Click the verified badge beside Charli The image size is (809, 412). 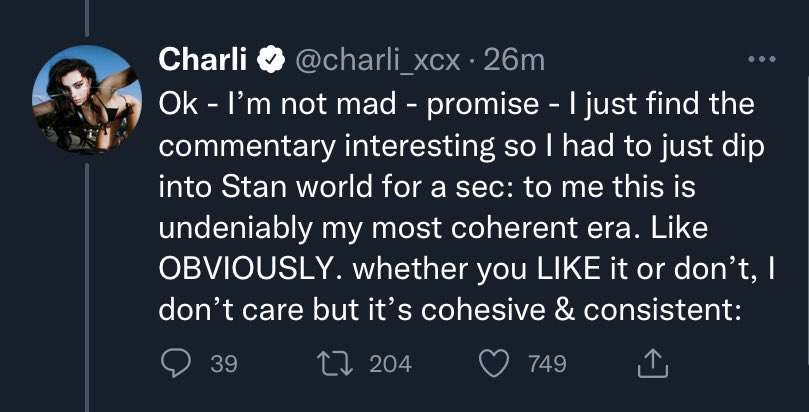tap(268, 61)
